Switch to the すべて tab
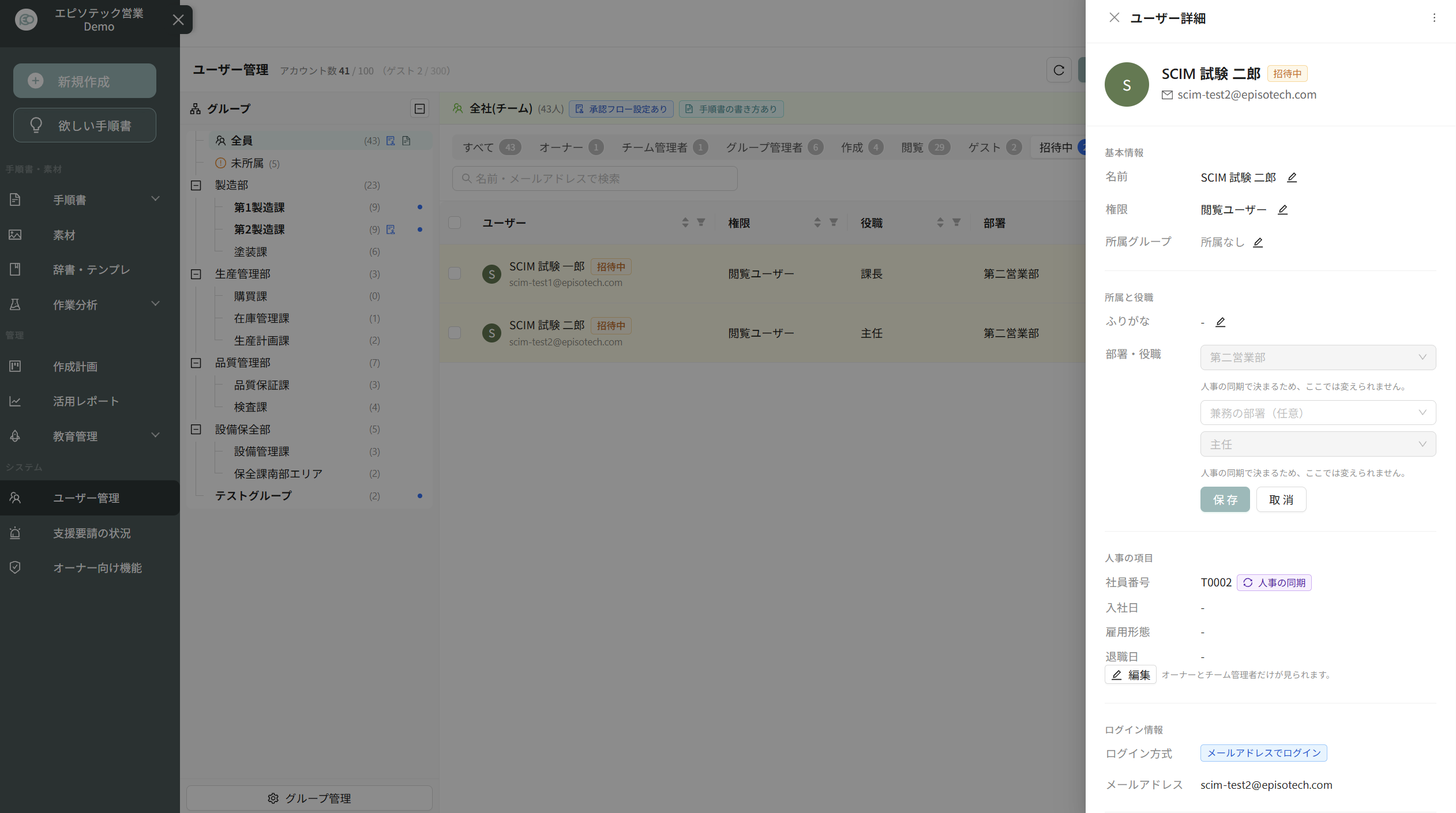1456x813 pixels. click(491, 147)
